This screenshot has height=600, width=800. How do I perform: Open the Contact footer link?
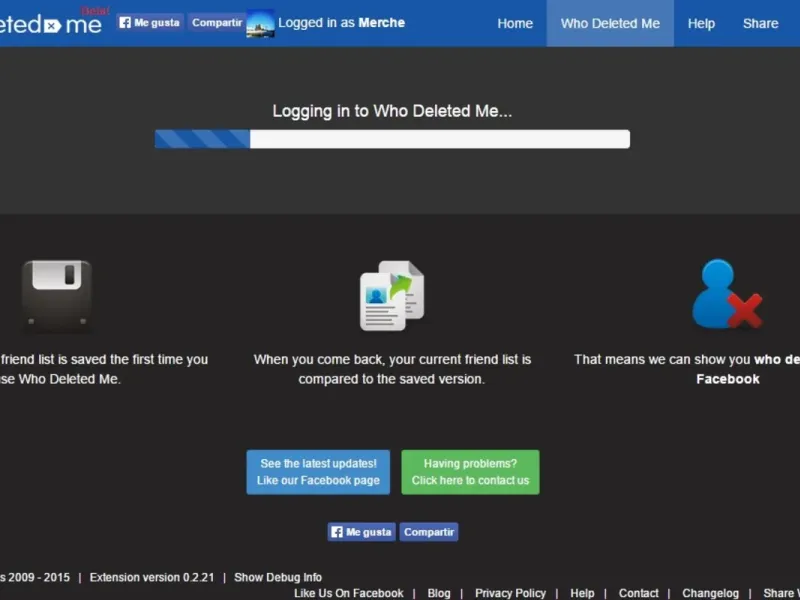[638, 593]
